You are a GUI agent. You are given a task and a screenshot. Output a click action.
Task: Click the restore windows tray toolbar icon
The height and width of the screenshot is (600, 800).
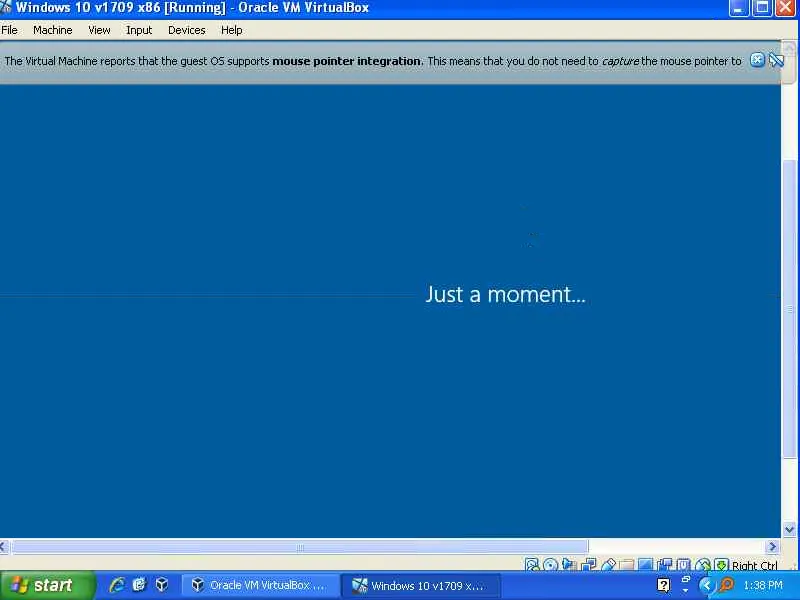click(685, 580)
